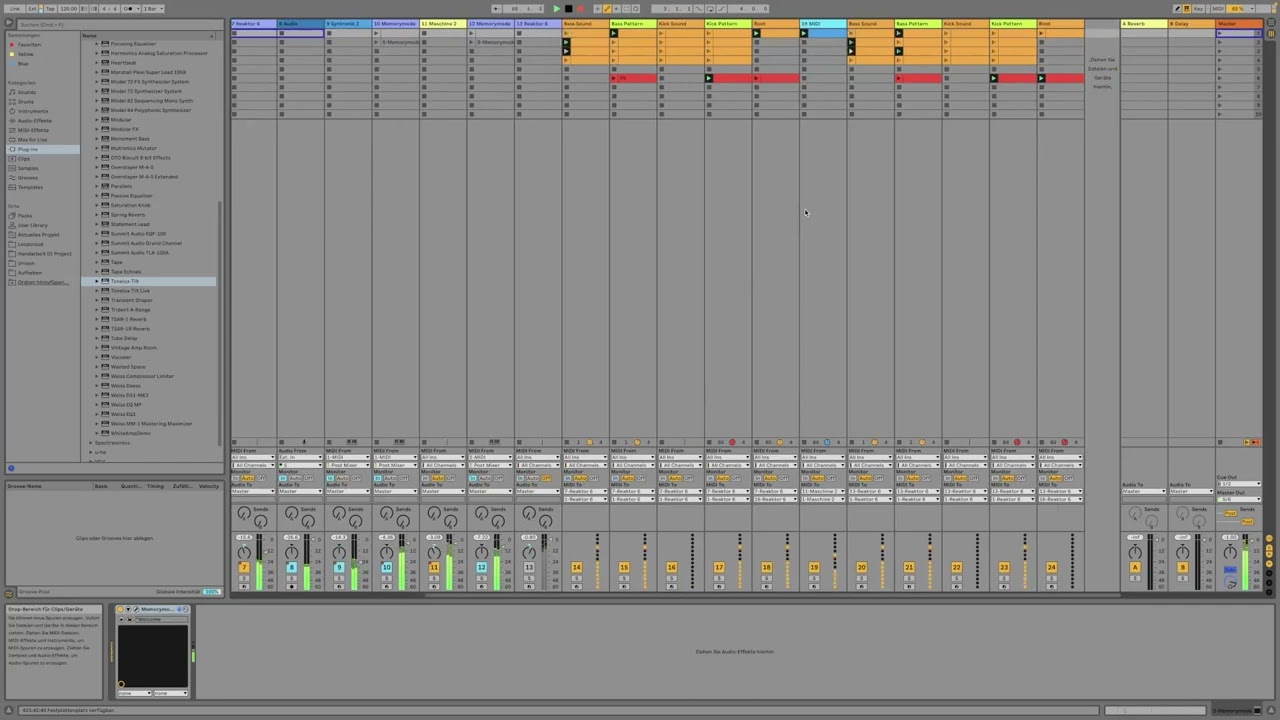Open track 7 MIDI From dropdown
This screenshot has height=720, width=1280.
pos(253,457)
